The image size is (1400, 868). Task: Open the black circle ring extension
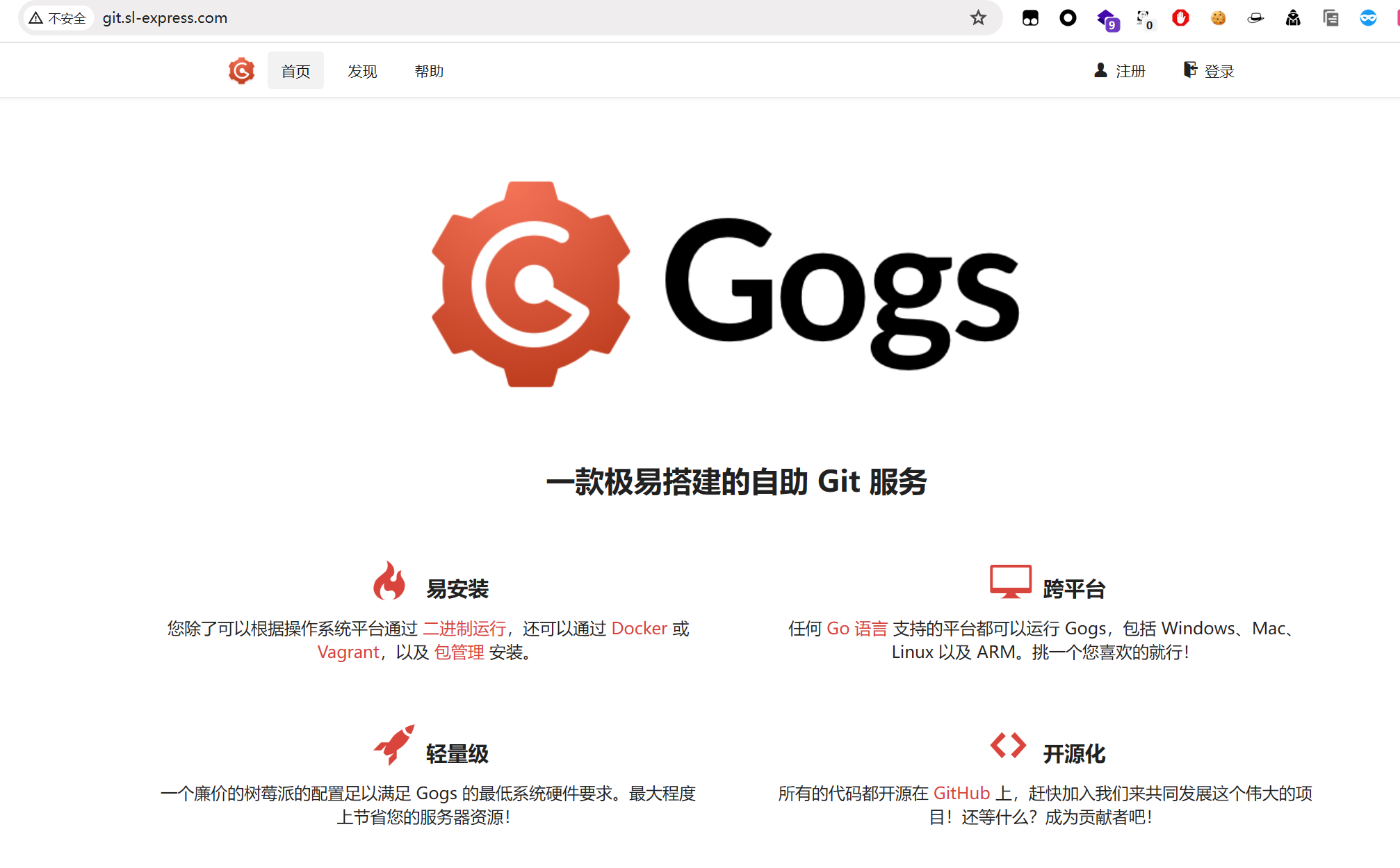1068,18
